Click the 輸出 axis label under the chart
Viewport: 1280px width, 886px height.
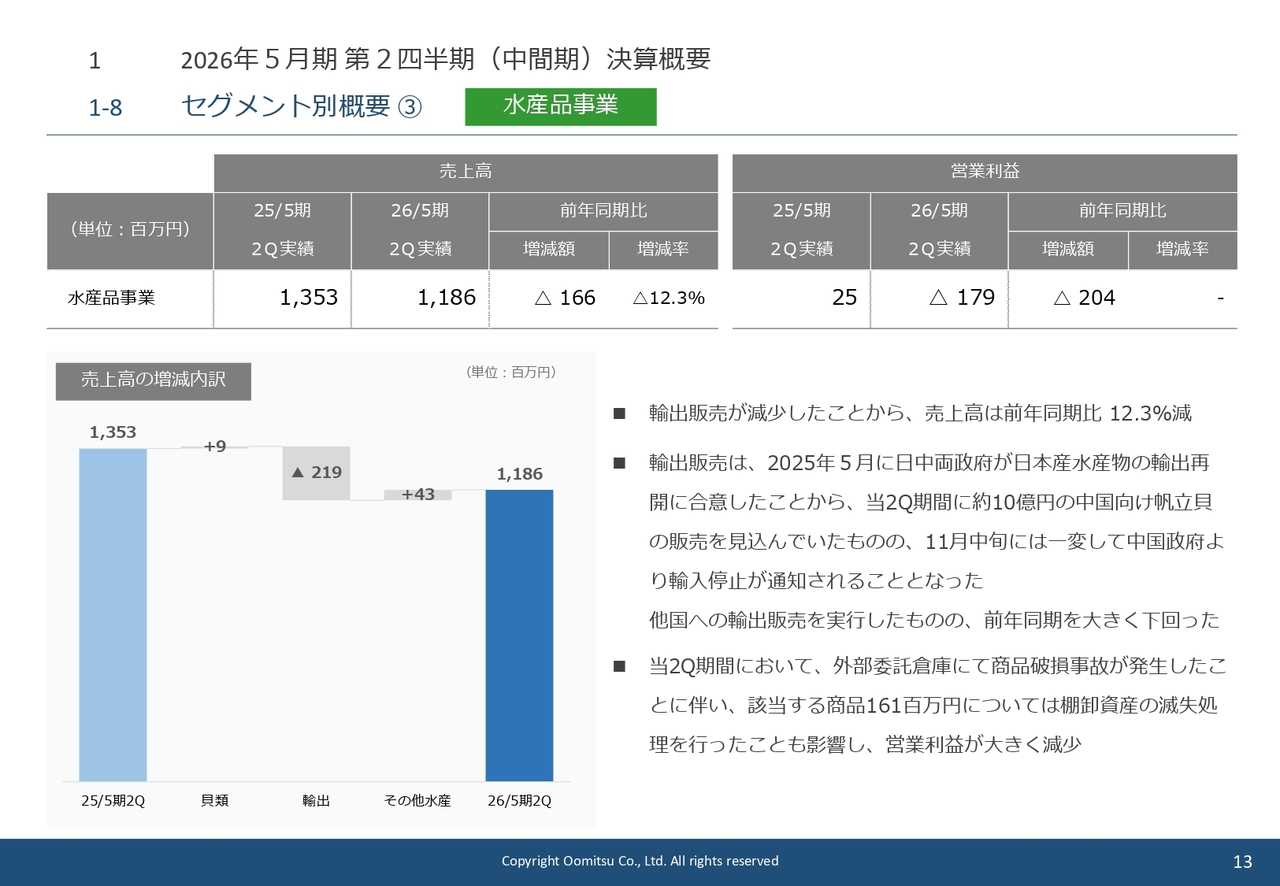tap(316, 801)
